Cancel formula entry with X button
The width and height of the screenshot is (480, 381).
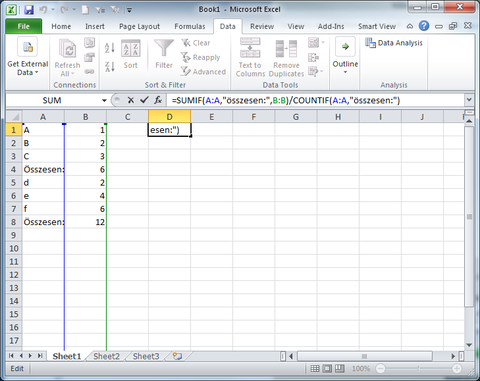[x=131, y=100]
